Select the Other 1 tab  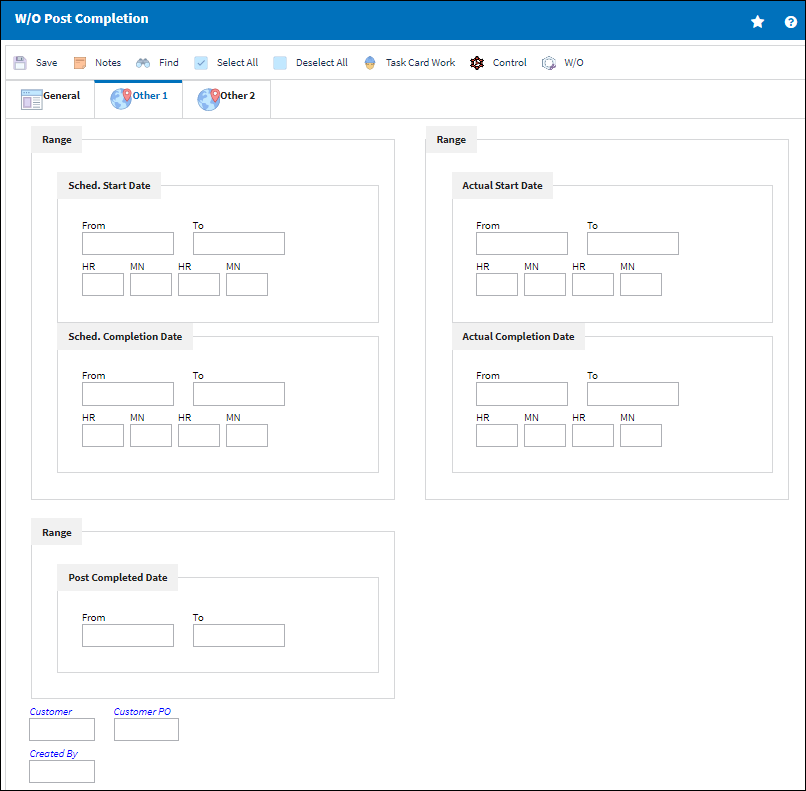[x=139, y=99]
